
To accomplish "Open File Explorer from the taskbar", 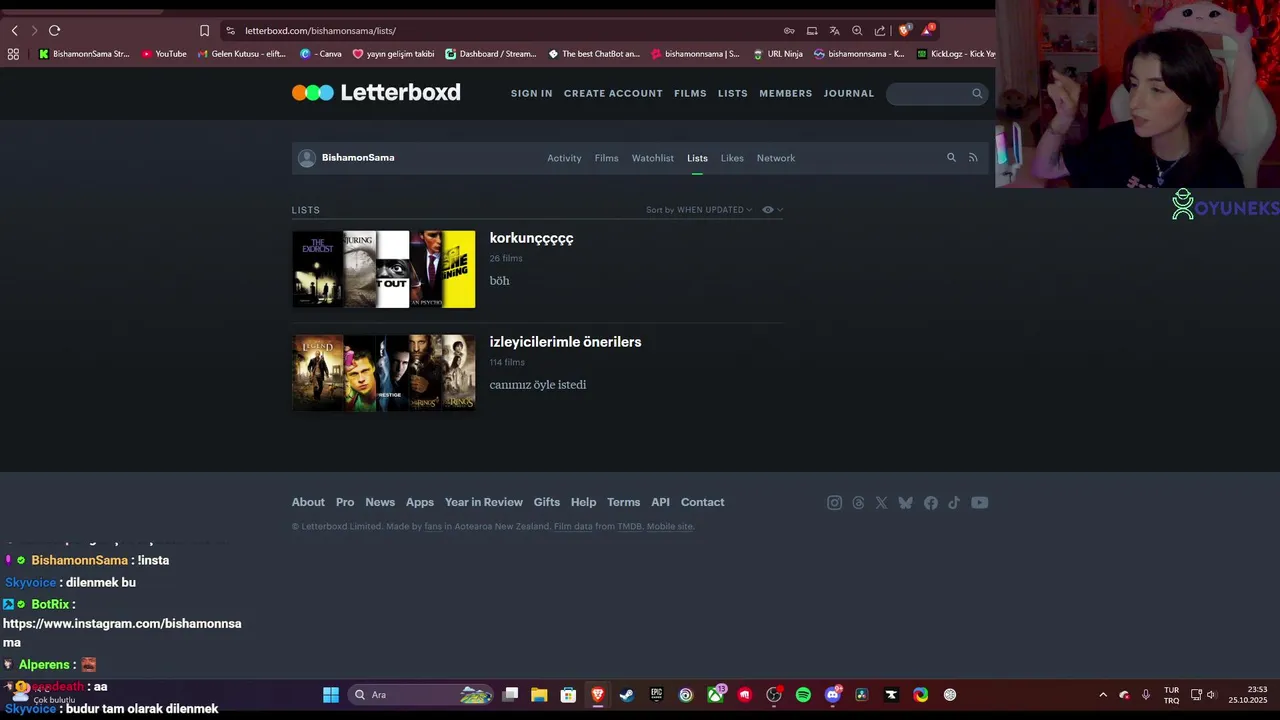I will pyautogui.click(x=539, y=695).
